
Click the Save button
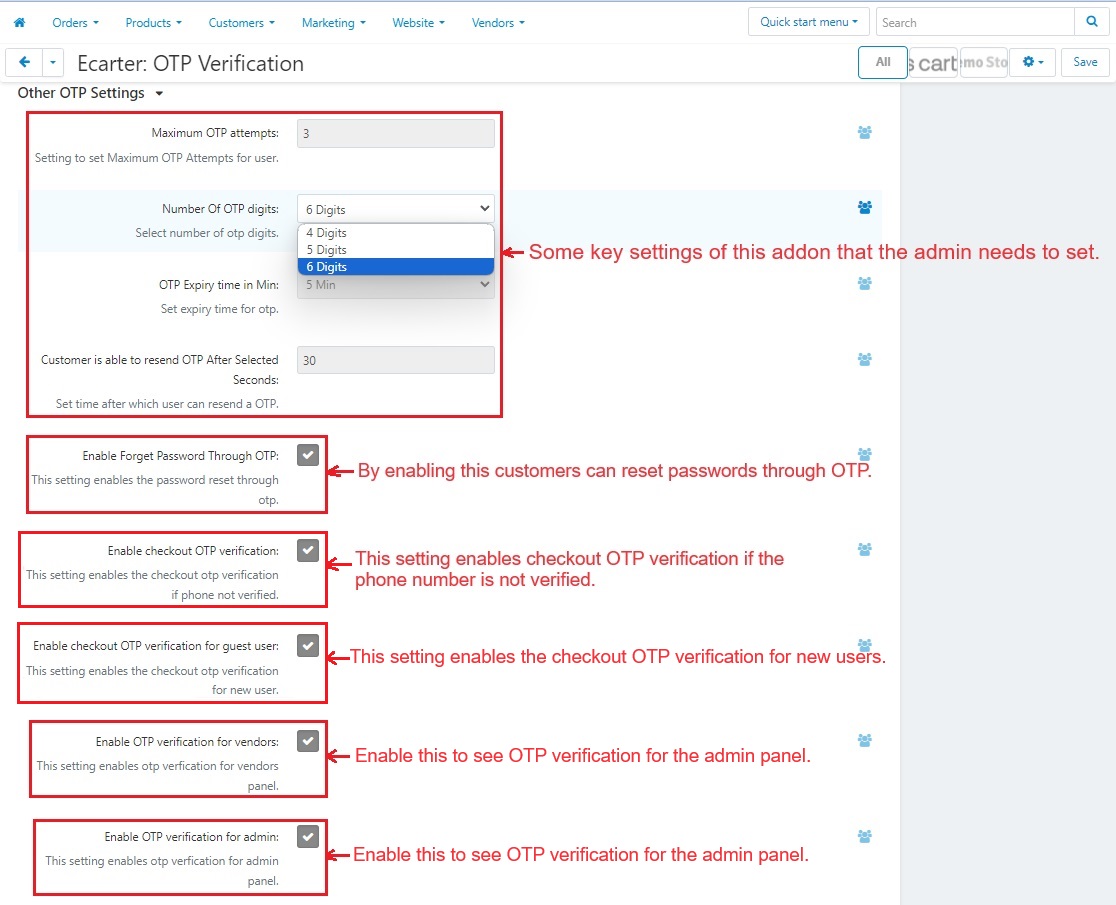pos(1085,62)
